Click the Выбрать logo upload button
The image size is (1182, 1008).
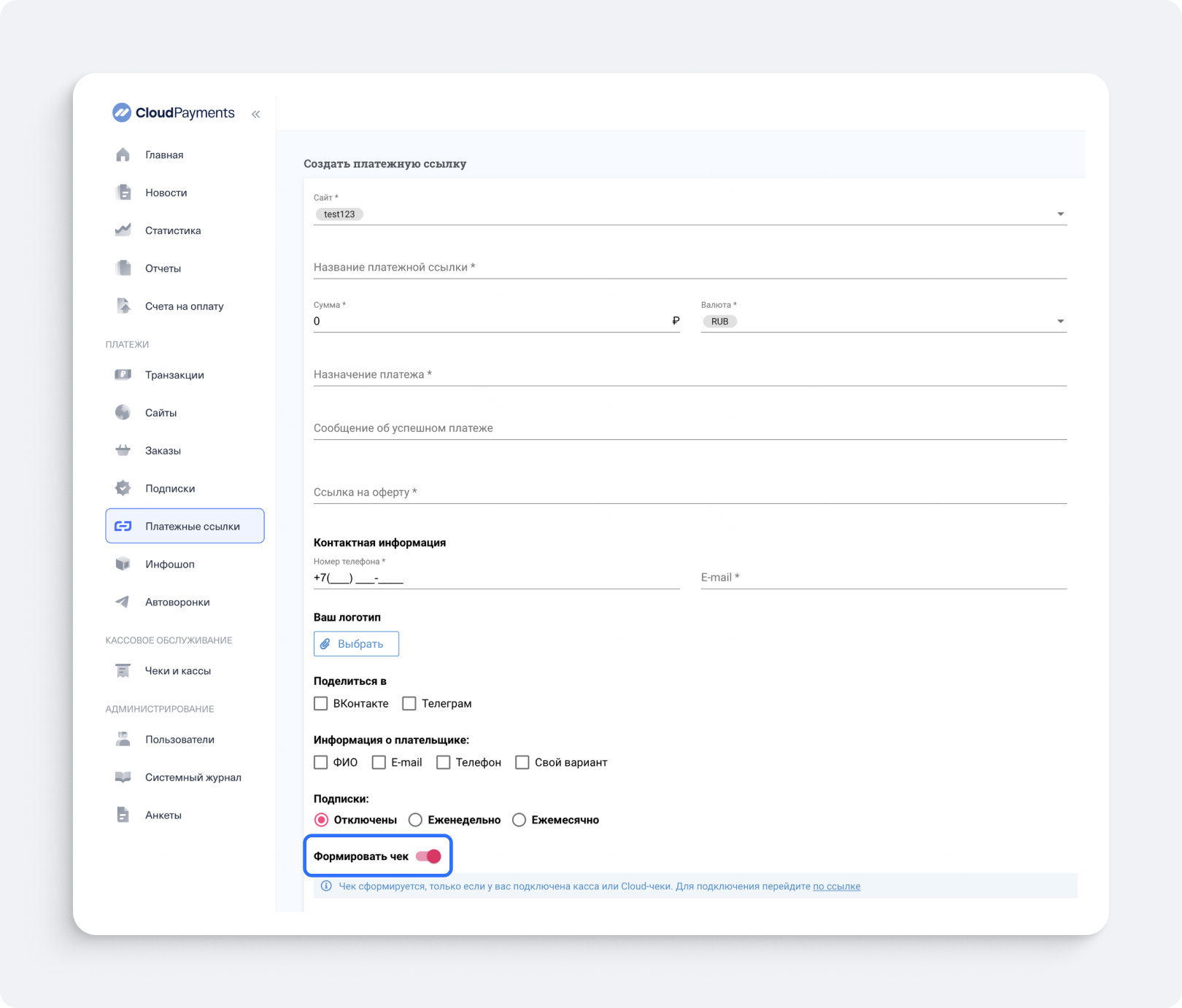pos(356,644)
